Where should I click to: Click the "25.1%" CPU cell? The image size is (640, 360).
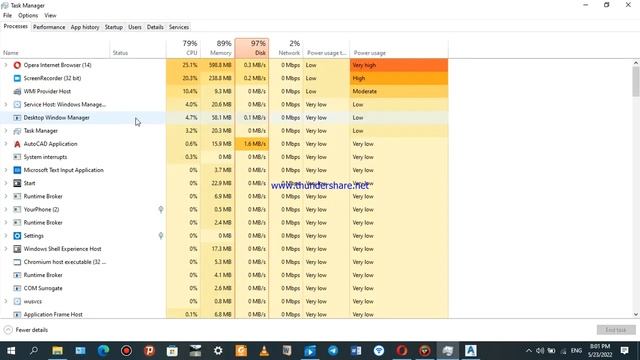point(184,65)
